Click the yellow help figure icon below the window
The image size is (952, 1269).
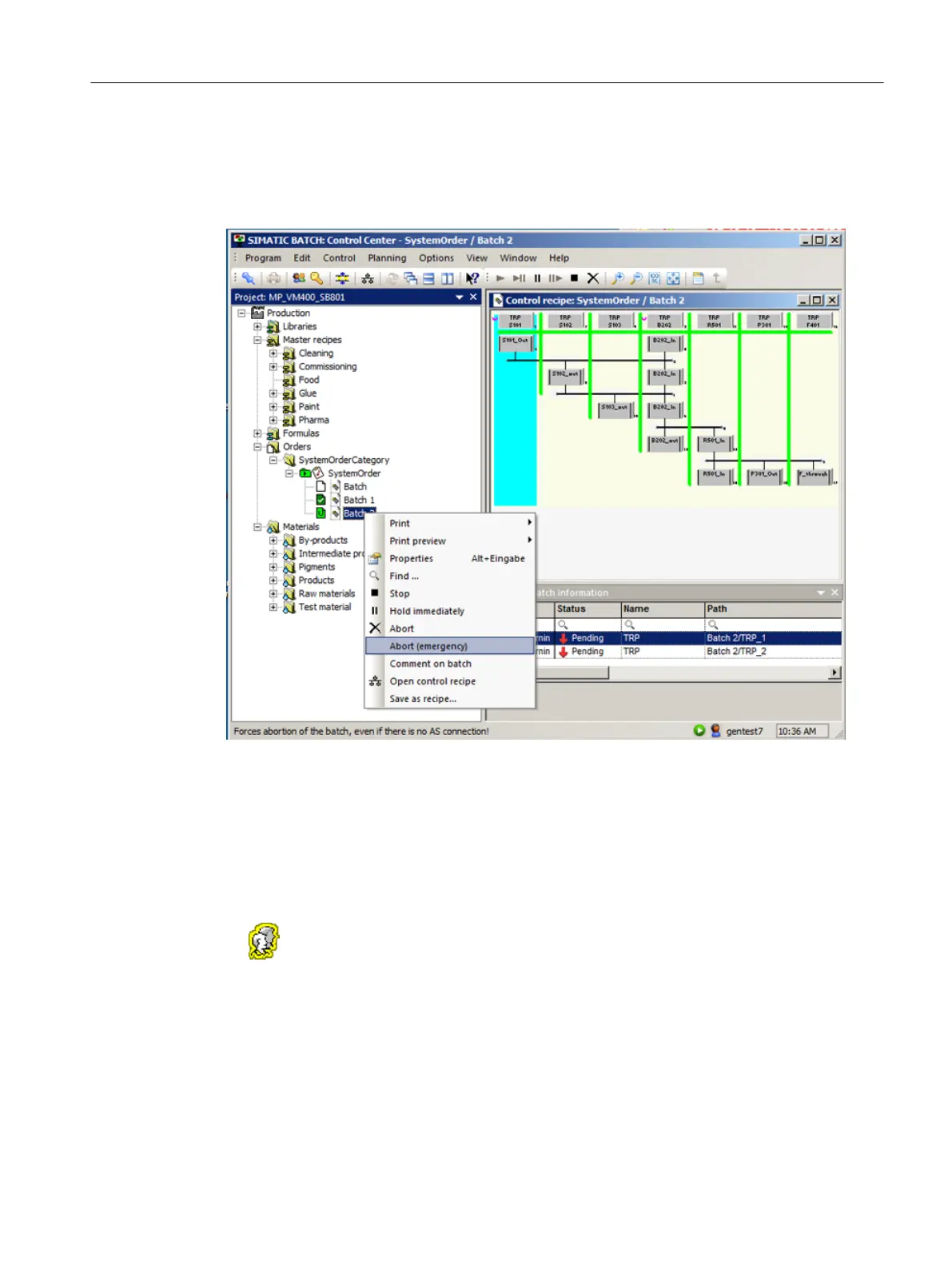coord(264,941)
